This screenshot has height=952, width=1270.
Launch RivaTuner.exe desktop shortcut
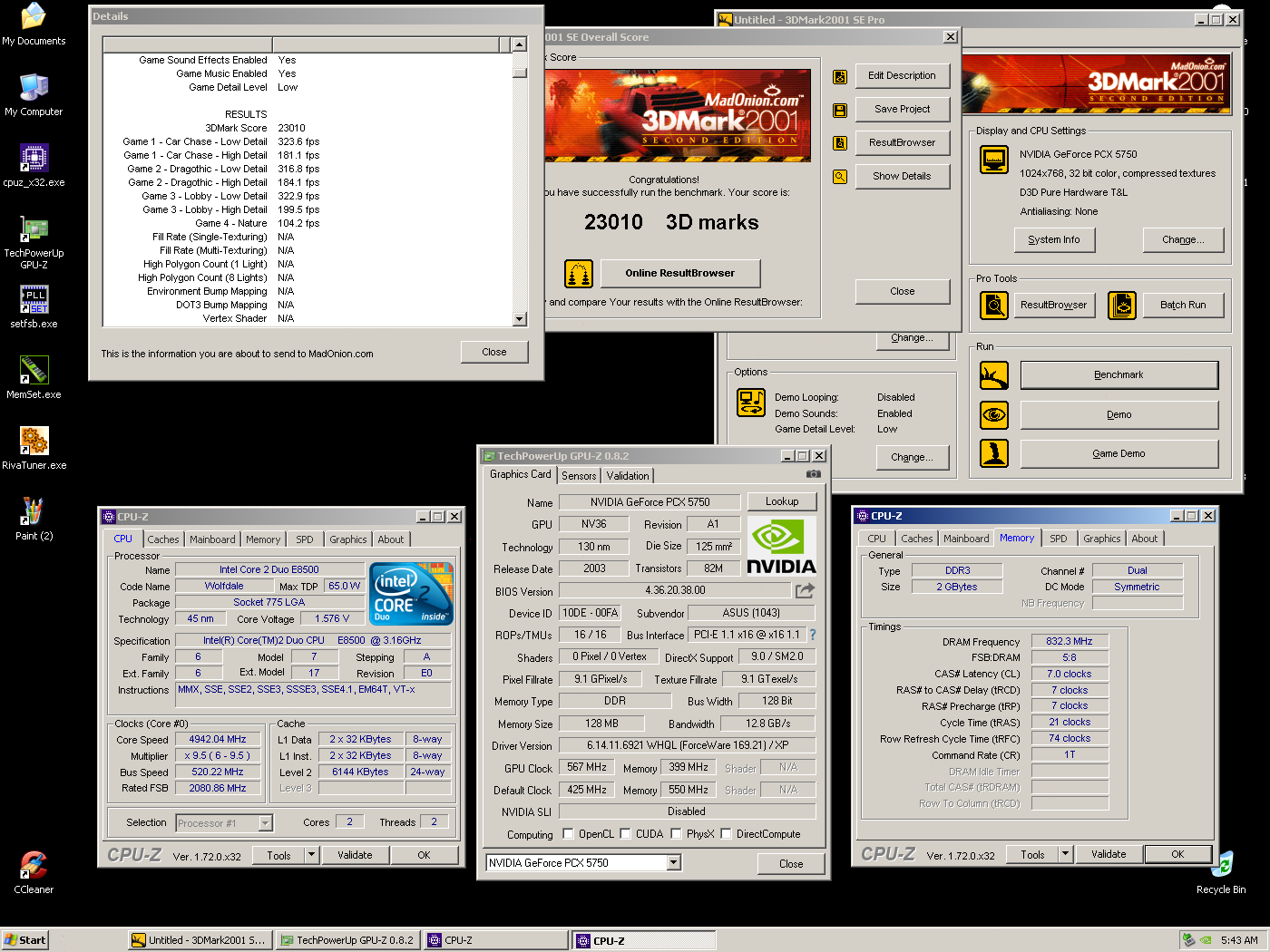point(34,449)
